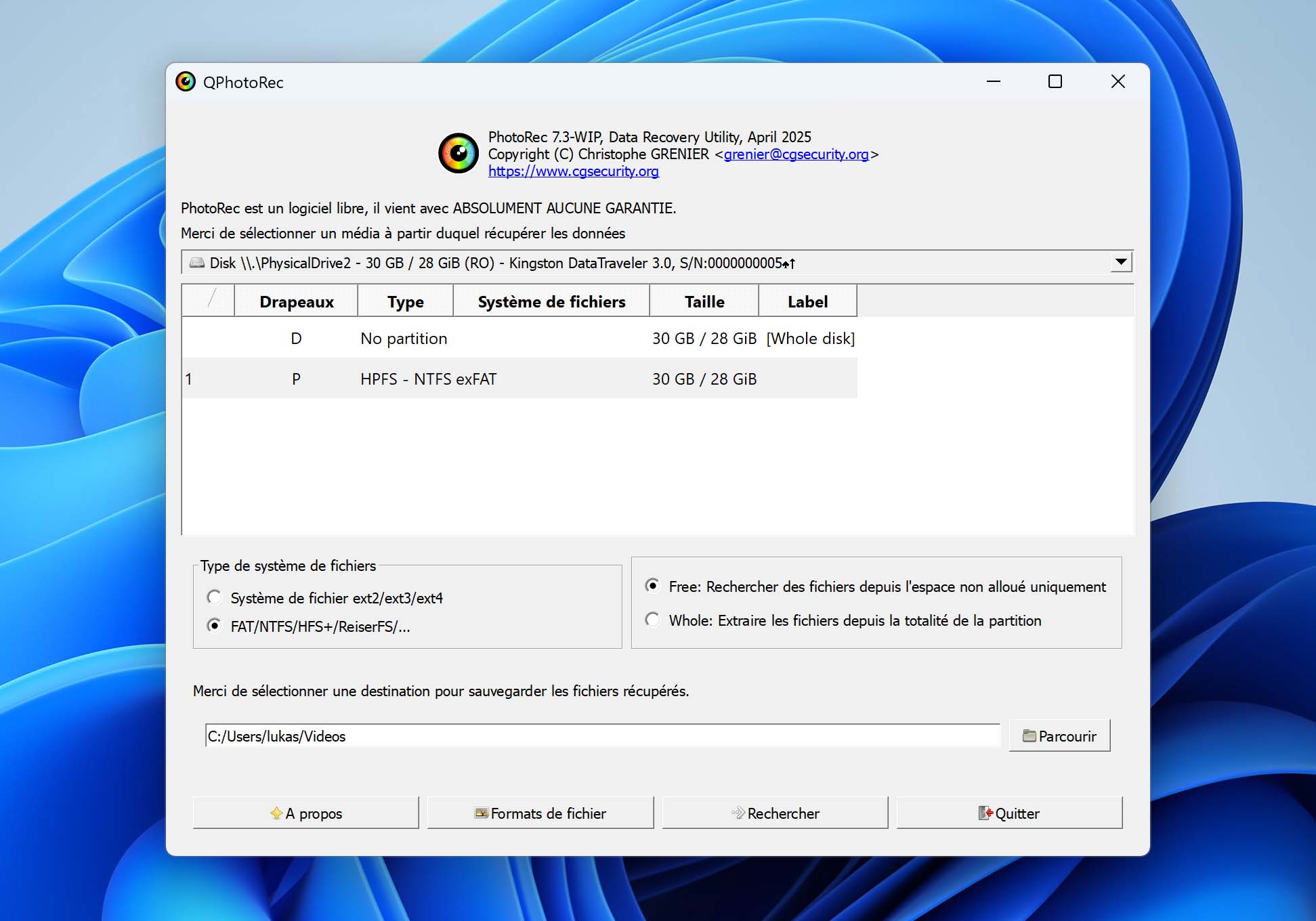
Task: Click the picture icon on Formats de fichier
Action: pos(482,813)
